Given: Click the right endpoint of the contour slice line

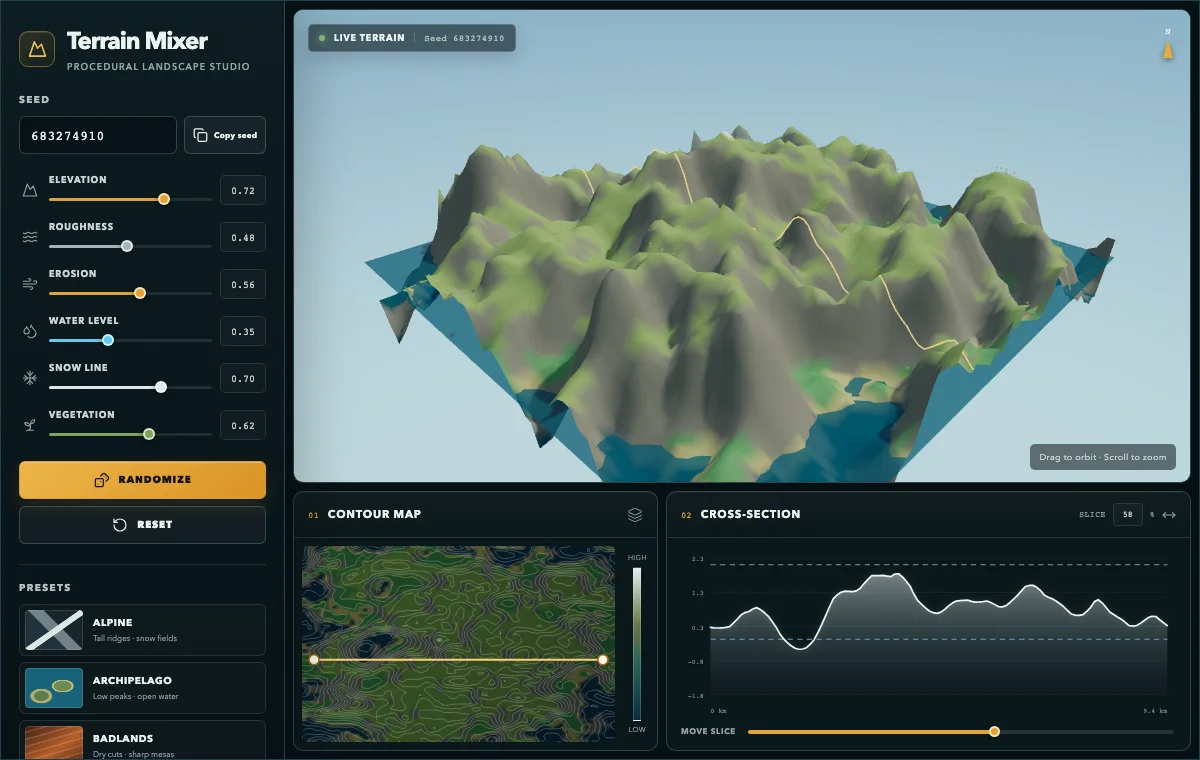Looking at the screenshot, I should (x=603, y=660).
